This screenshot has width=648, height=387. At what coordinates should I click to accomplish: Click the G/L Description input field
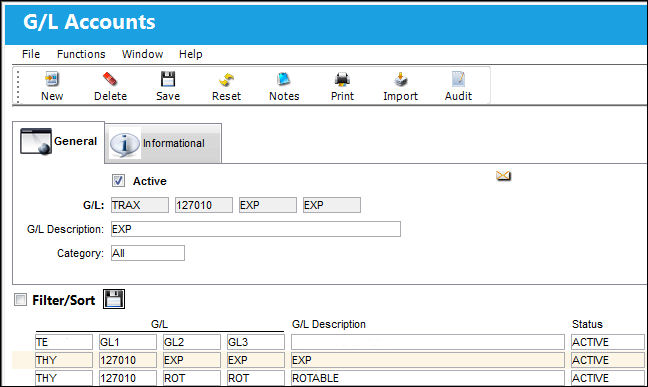(x=256, y=229)
